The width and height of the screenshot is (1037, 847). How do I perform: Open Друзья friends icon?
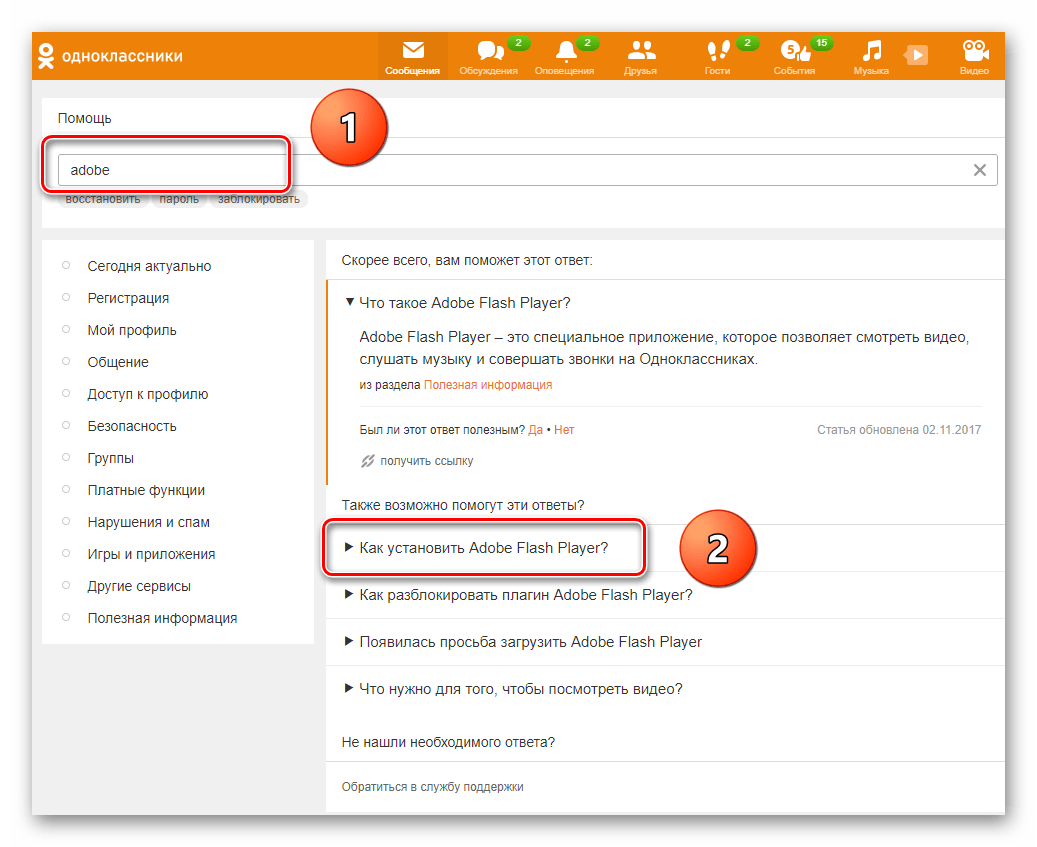[640, 52]
